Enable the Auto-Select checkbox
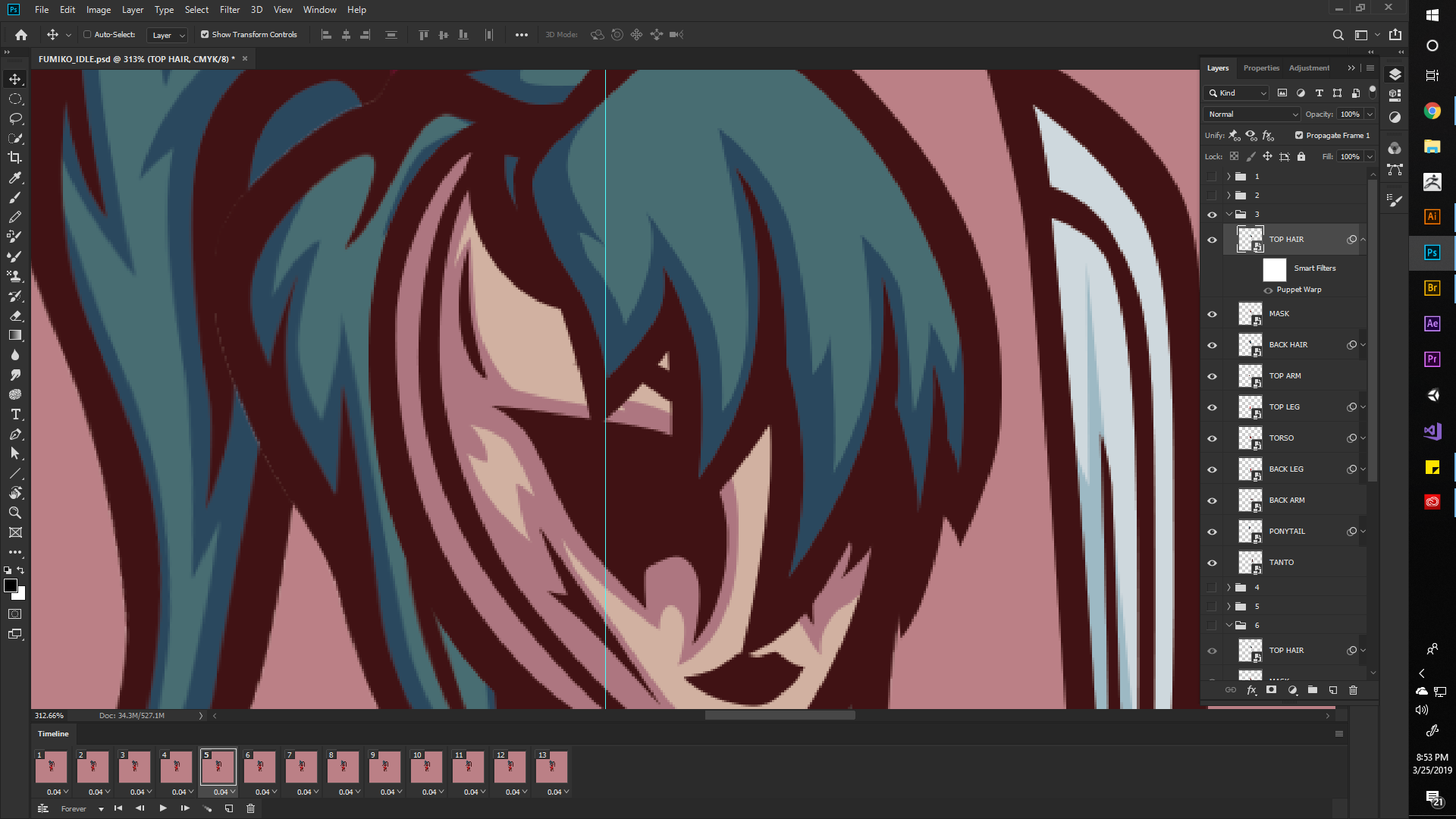1456x819 pixels. pyautogui.click(x=87, y=35)
